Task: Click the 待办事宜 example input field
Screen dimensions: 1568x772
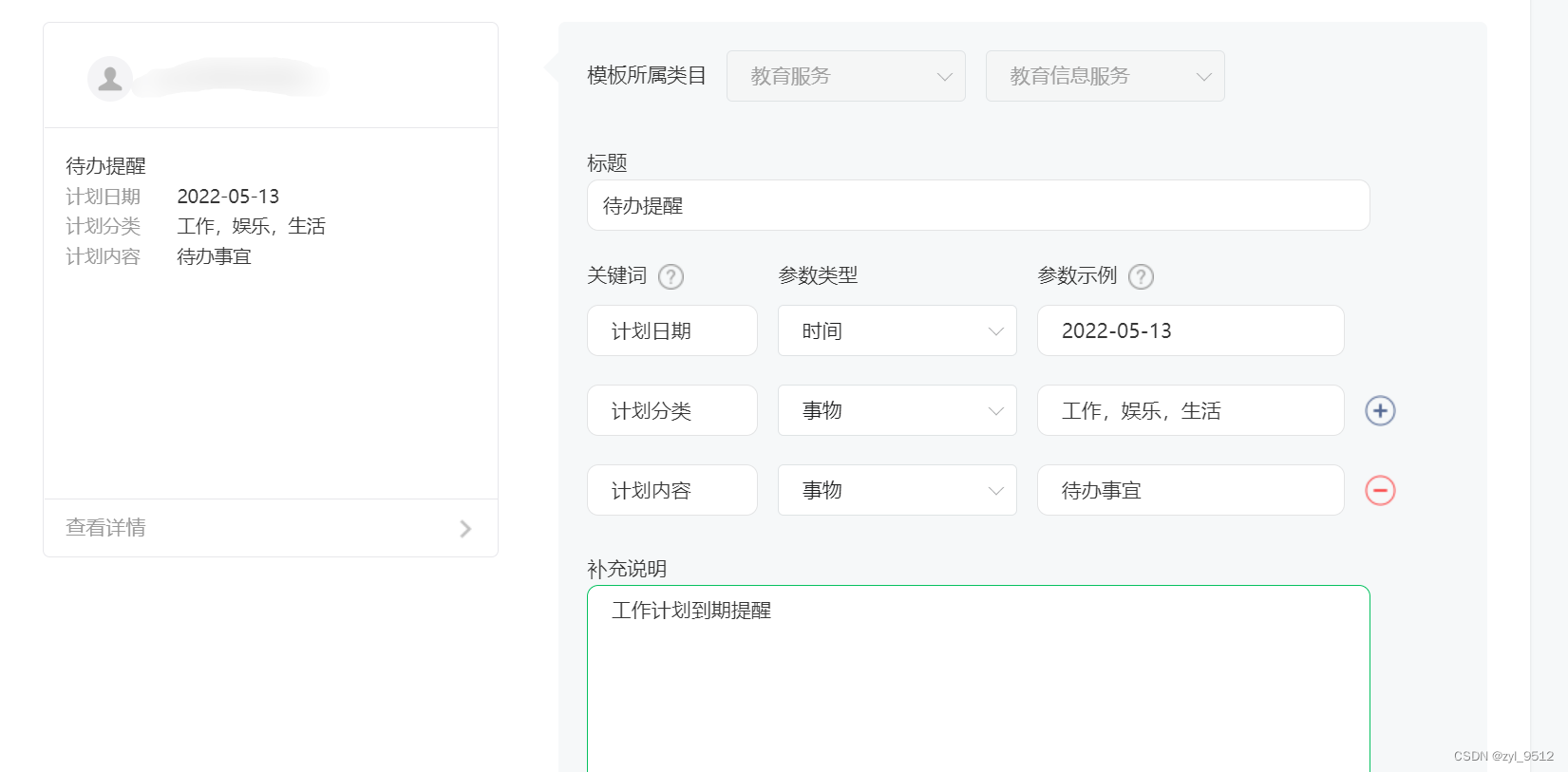Action: pos(1191,490)
